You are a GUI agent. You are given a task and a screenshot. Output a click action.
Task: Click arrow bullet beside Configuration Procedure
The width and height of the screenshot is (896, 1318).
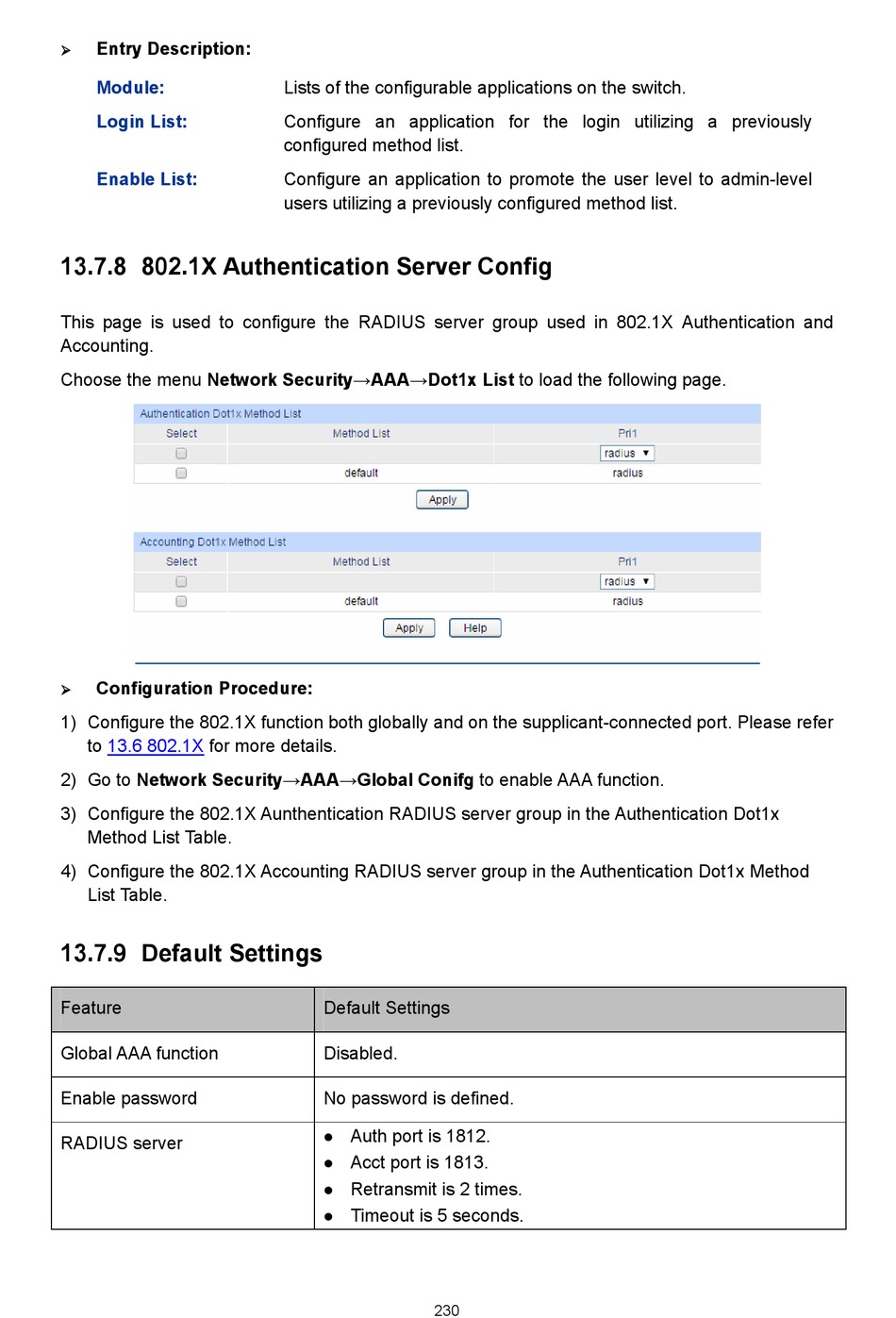(66, 691)
